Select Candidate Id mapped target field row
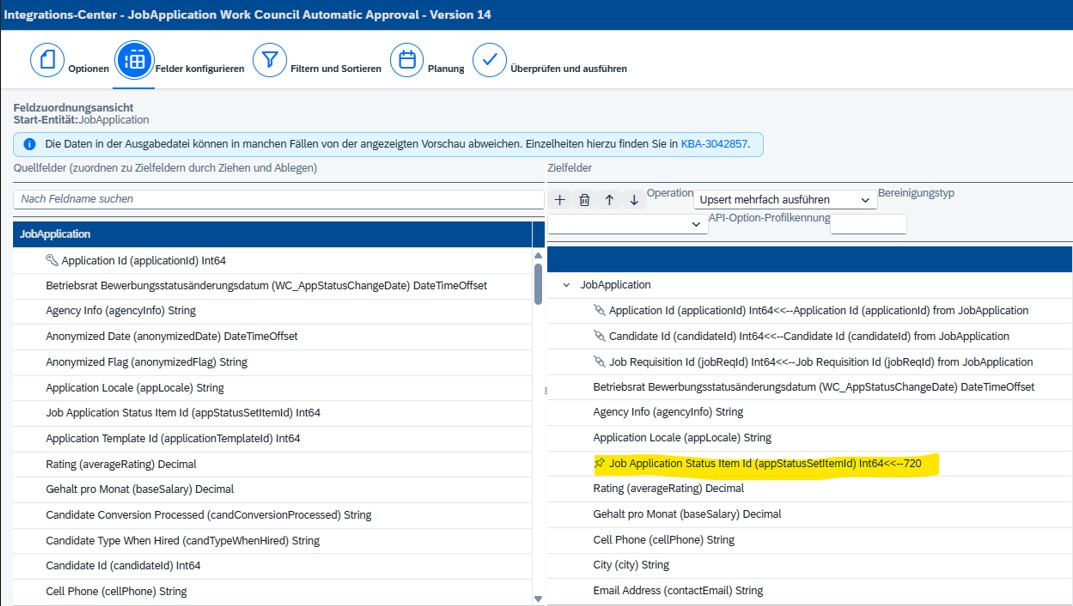 (x=808, y=336)
